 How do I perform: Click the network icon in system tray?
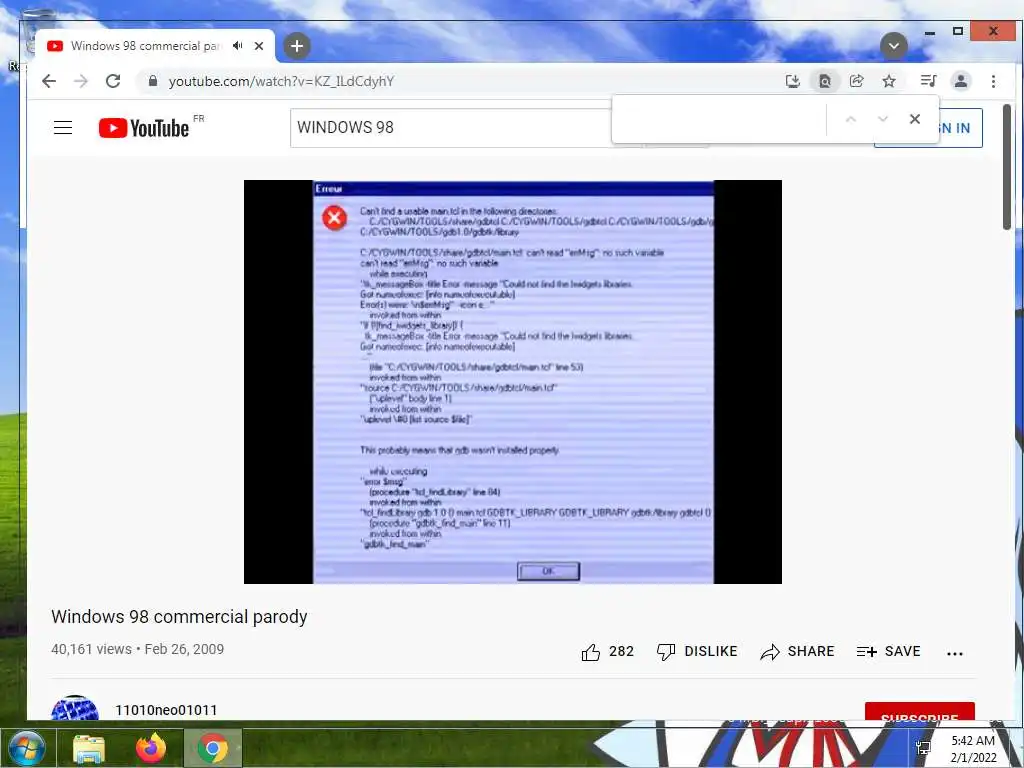[x=923, y=748]
